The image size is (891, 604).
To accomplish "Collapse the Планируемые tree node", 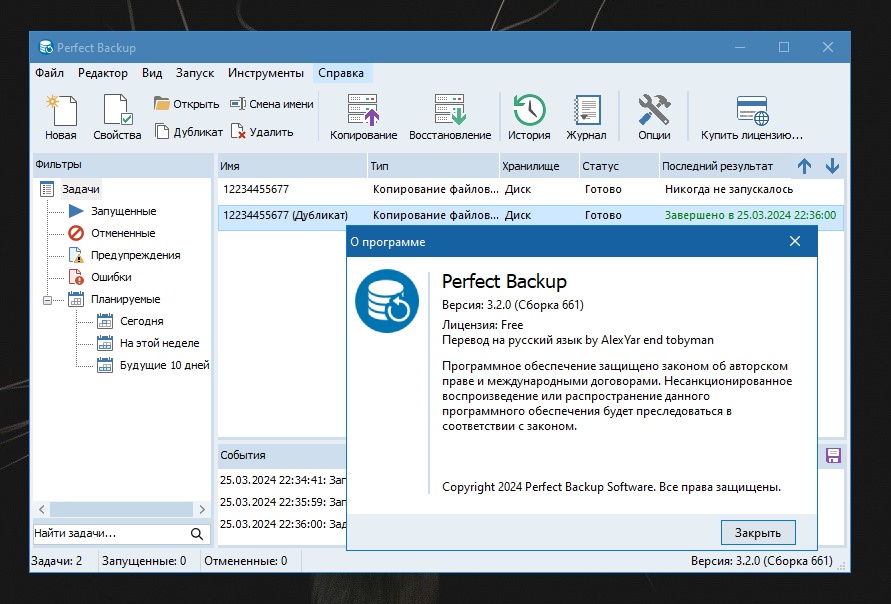I will [48, 299].
